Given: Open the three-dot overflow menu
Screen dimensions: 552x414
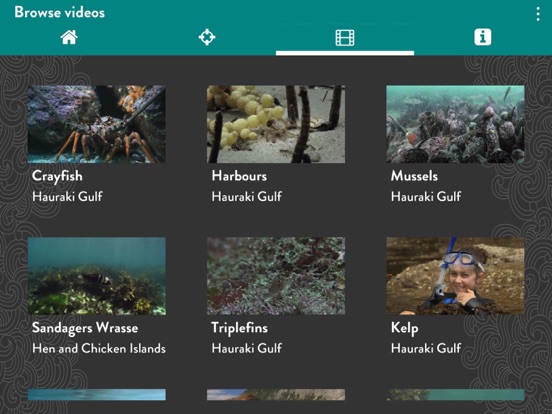Looking at the screenshot, I should (x=538, y=14).
